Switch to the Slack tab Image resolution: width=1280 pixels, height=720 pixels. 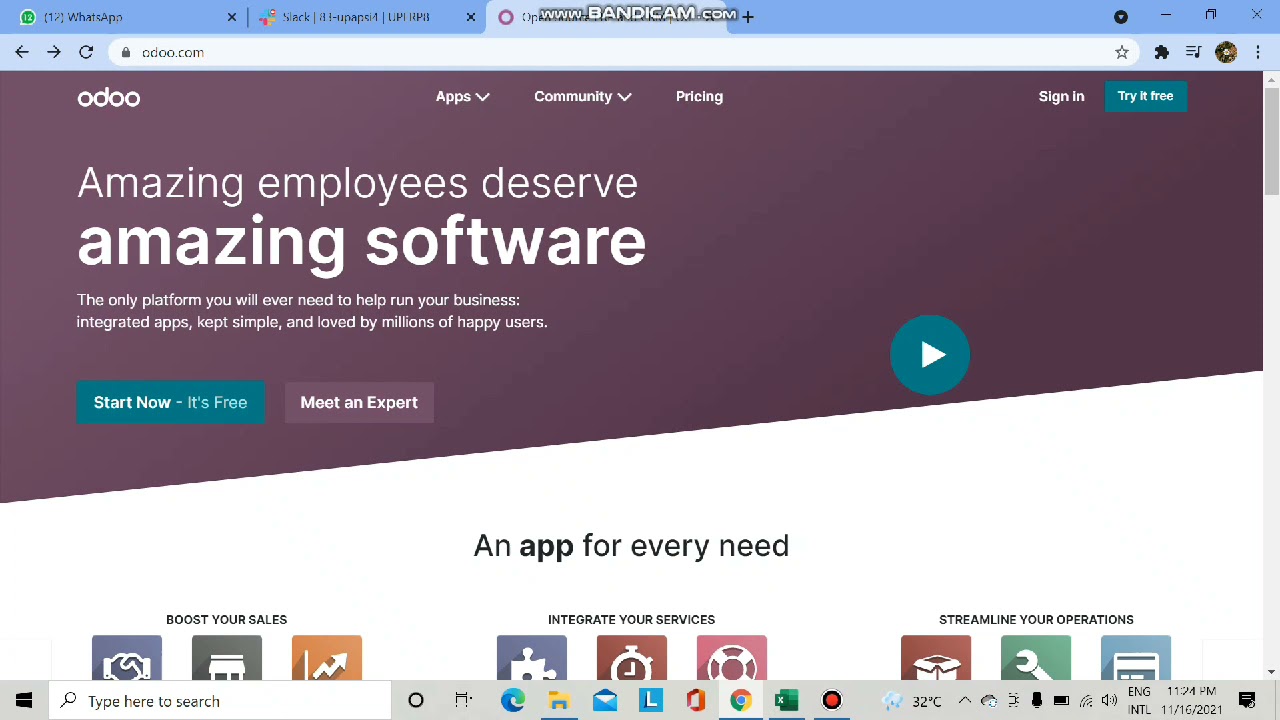358,17
